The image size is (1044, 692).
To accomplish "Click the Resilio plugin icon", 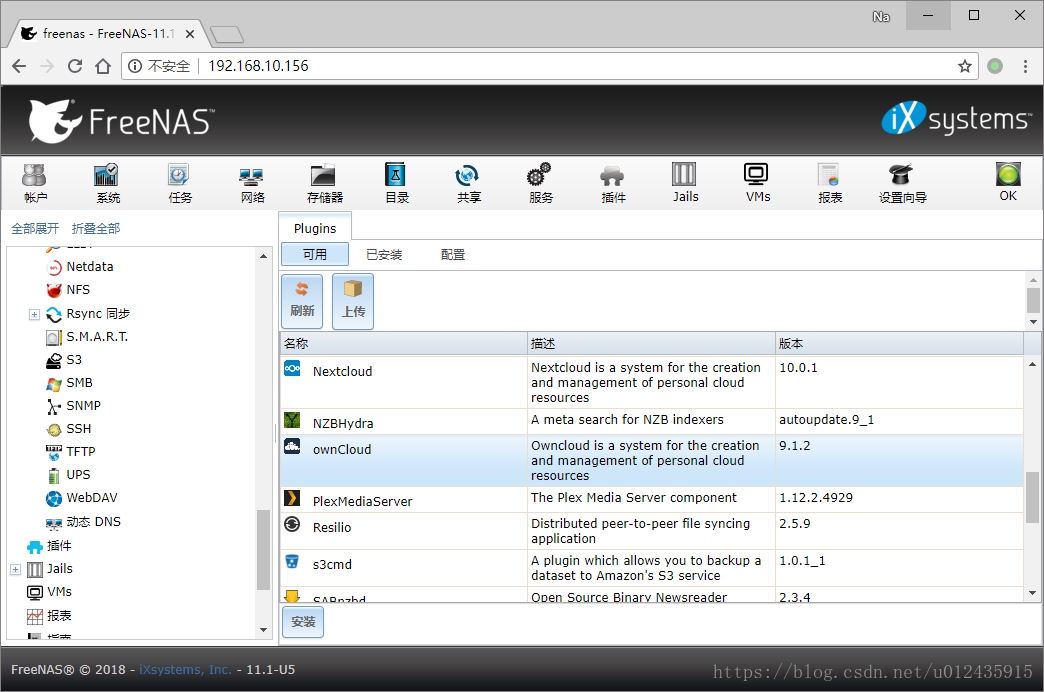I will [292, 524].
